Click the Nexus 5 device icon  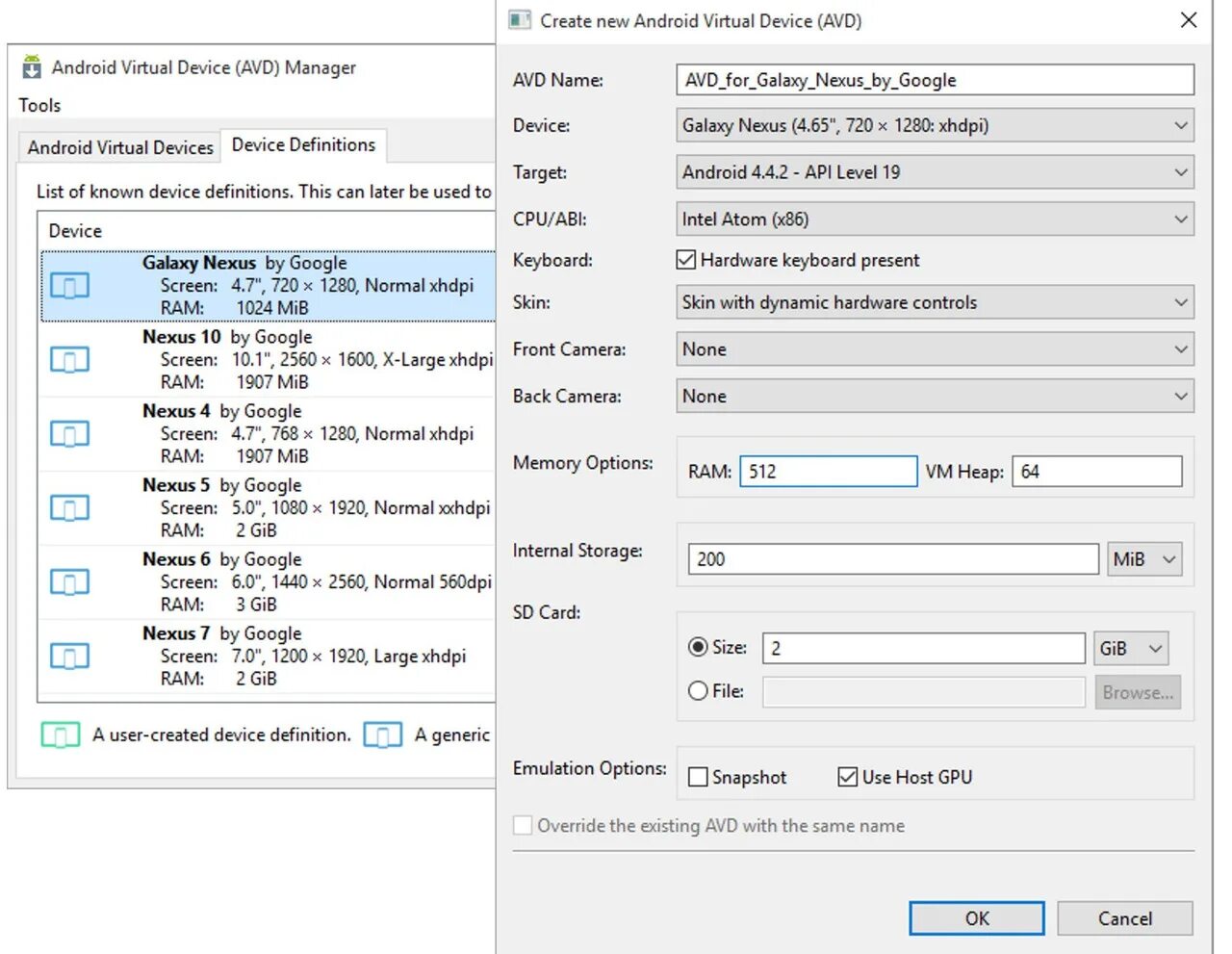(x=69, y=508)
